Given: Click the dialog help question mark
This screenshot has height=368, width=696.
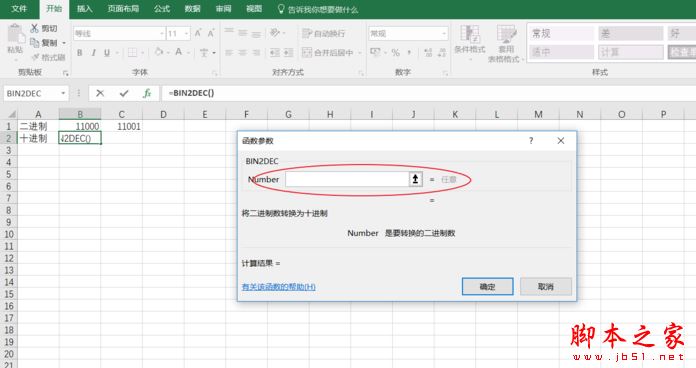Looking at the screenshot, I should point(531,141).
